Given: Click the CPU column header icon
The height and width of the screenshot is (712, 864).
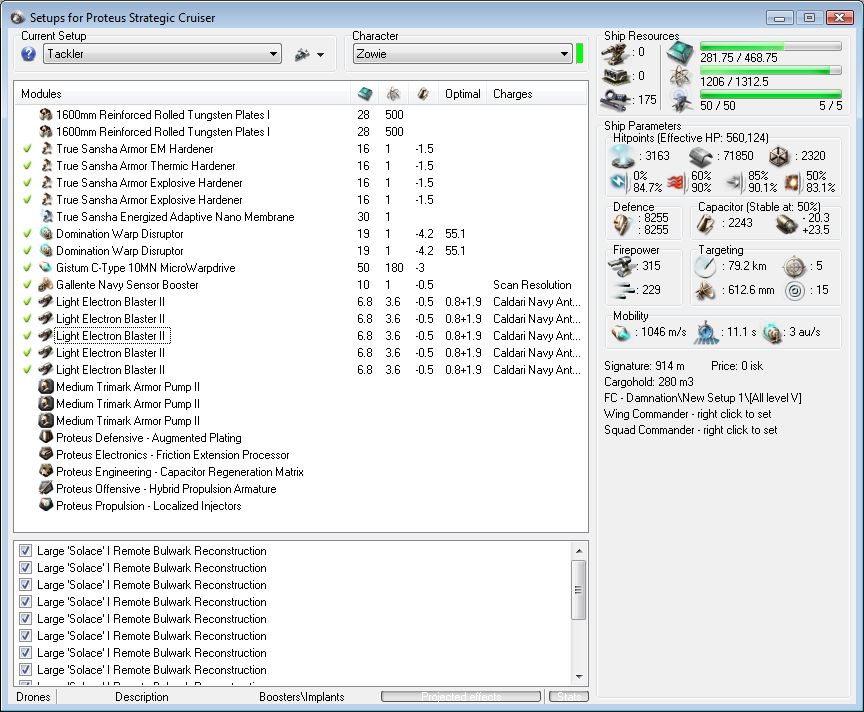Looking at the screenshot, I should coord(365,94).
